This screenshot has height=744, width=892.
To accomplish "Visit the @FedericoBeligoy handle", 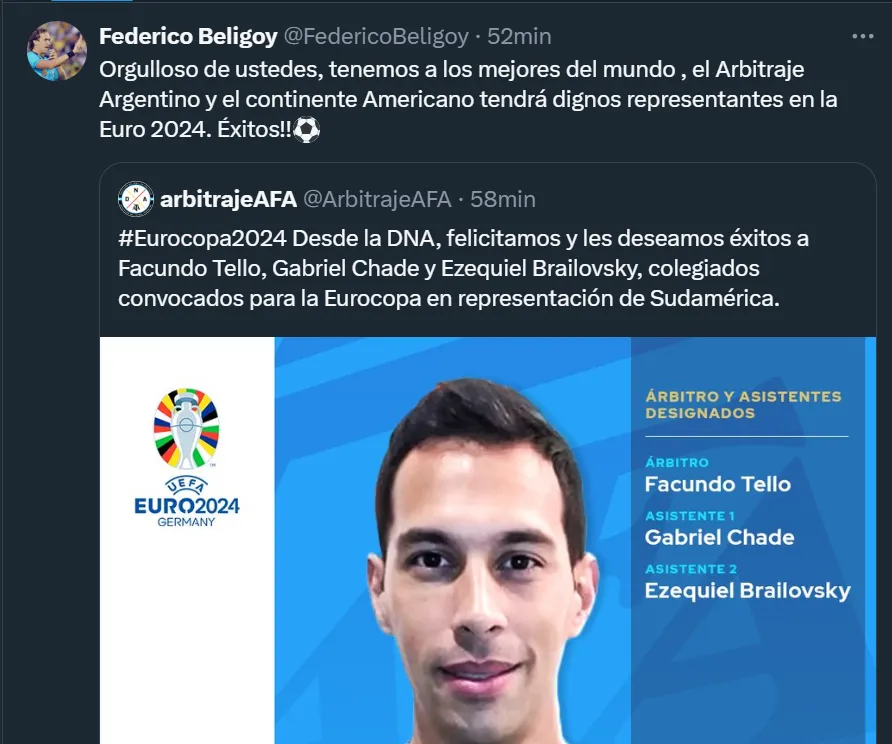I will pos(376,36).
